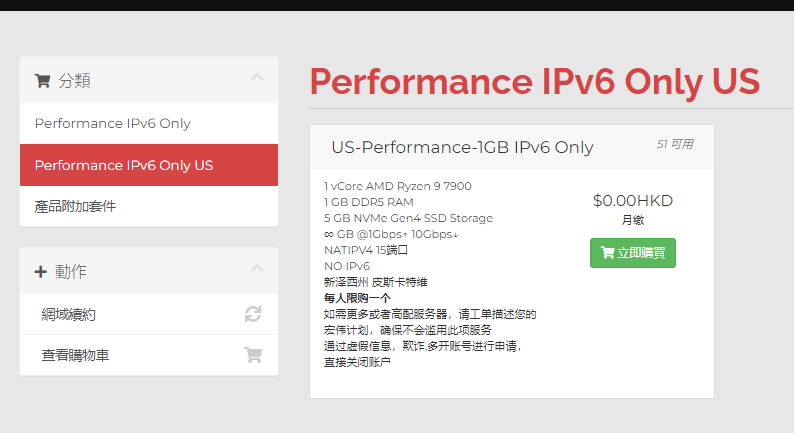This screenshot has width=794, height=433.
Task: Collapse the 動作 panel chevron
Action: 257,269
